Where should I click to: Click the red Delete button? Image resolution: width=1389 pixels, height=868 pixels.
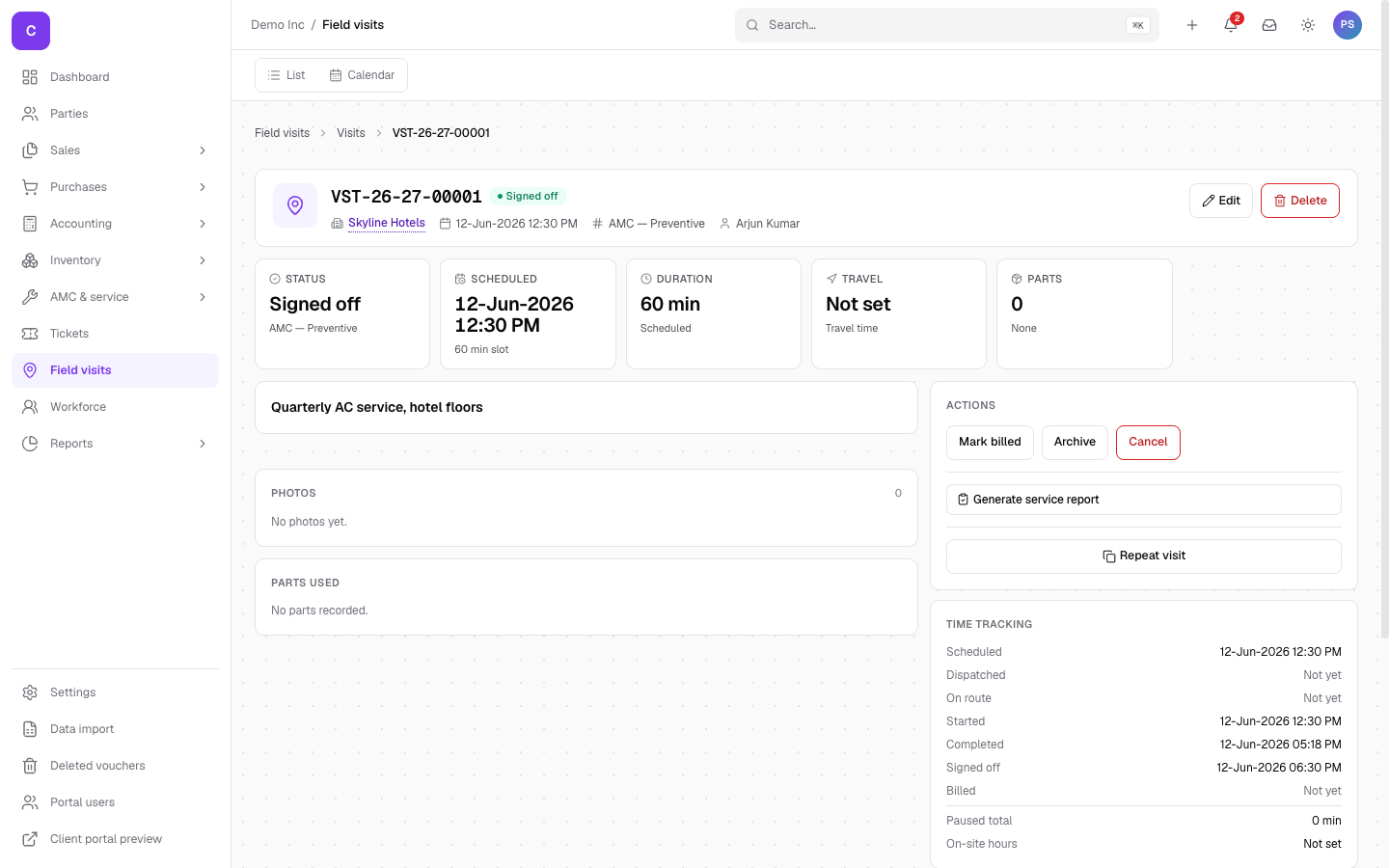[x=1300, y=201]
